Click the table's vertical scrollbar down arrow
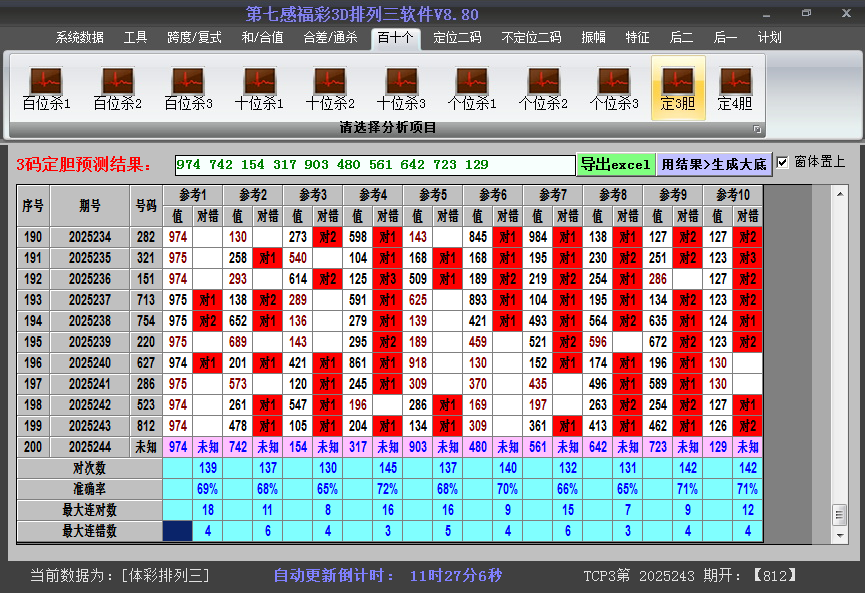This screenshot has height=593, width=865. pyautogui.click(x=839, y=532)
